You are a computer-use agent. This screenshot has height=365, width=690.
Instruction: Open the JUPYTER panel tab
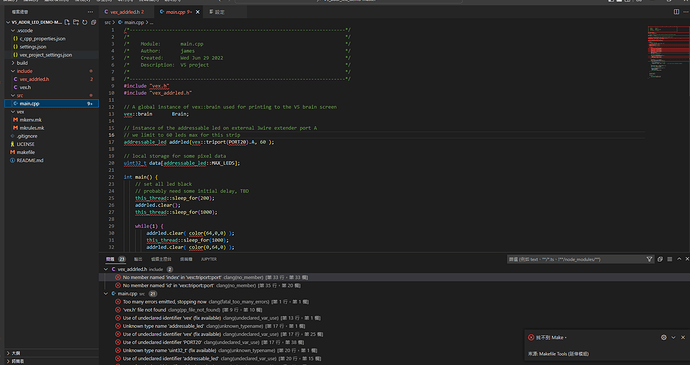tap(209, 259)
